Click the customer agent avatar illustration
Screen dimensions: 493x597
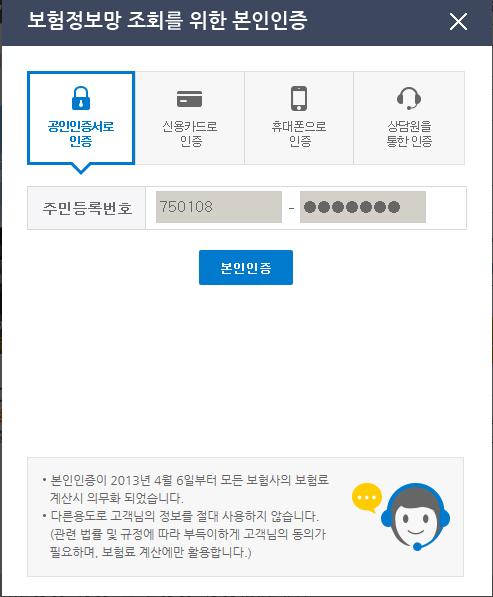pyautogui.click(x=416, y=517)
